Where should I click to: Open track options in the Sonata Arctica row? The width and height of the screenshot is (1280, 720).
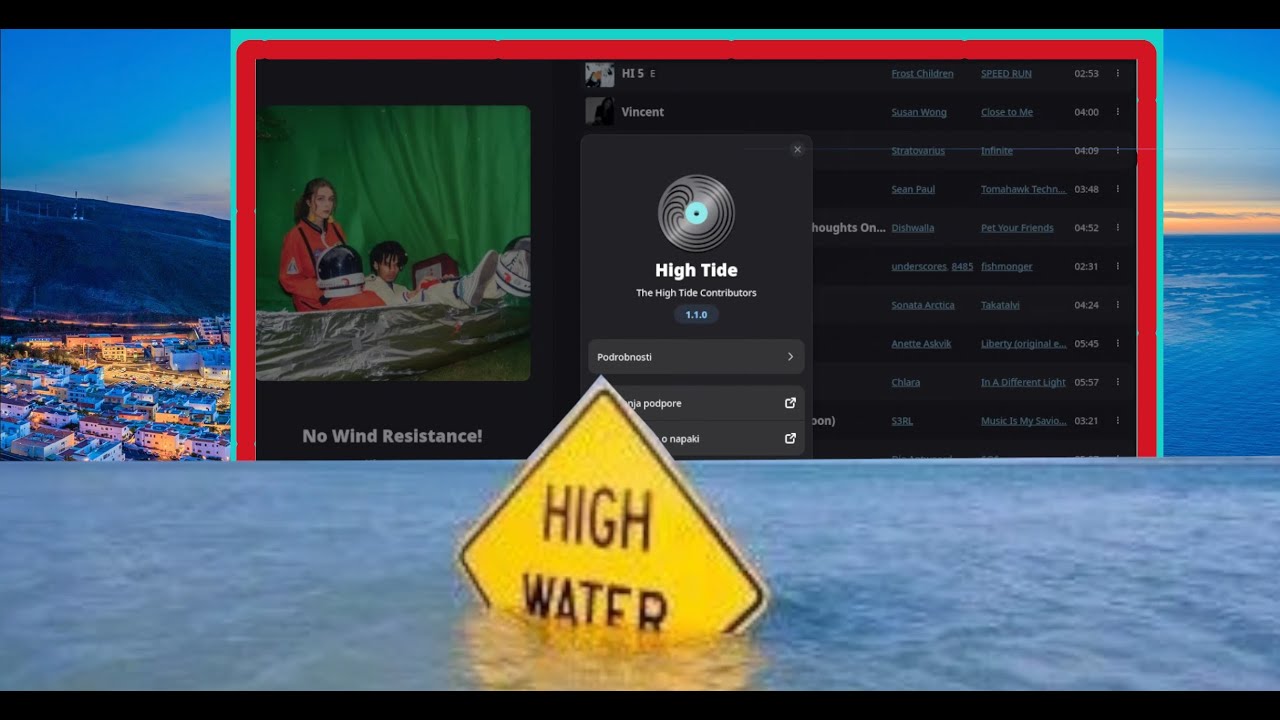pos(1118,305)
